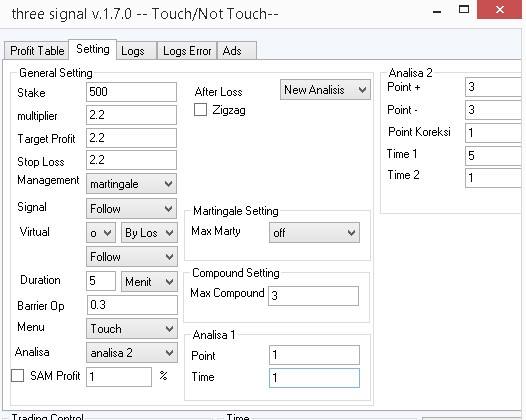The image size is (526, 420).
Task: Click the Max Compound input field
Action: point(313,296)
